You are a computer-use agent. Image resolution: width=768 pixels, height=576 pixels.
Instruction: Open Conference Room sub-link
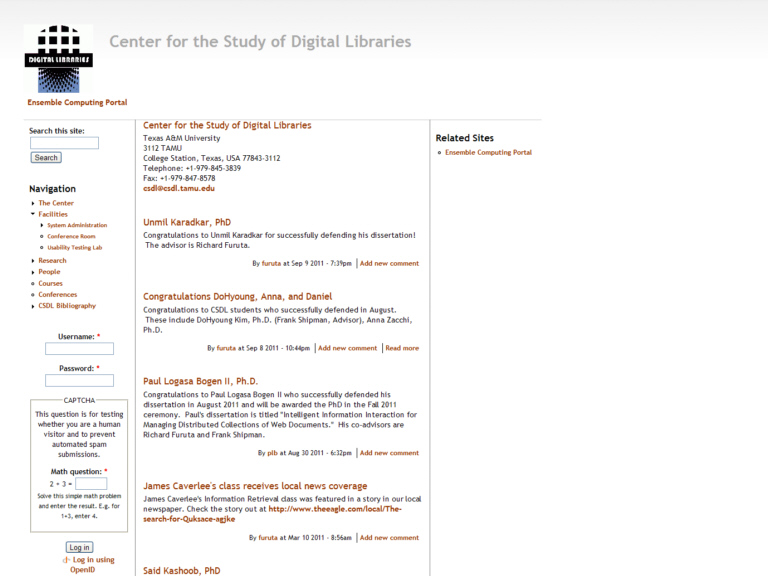click(72, 237)
